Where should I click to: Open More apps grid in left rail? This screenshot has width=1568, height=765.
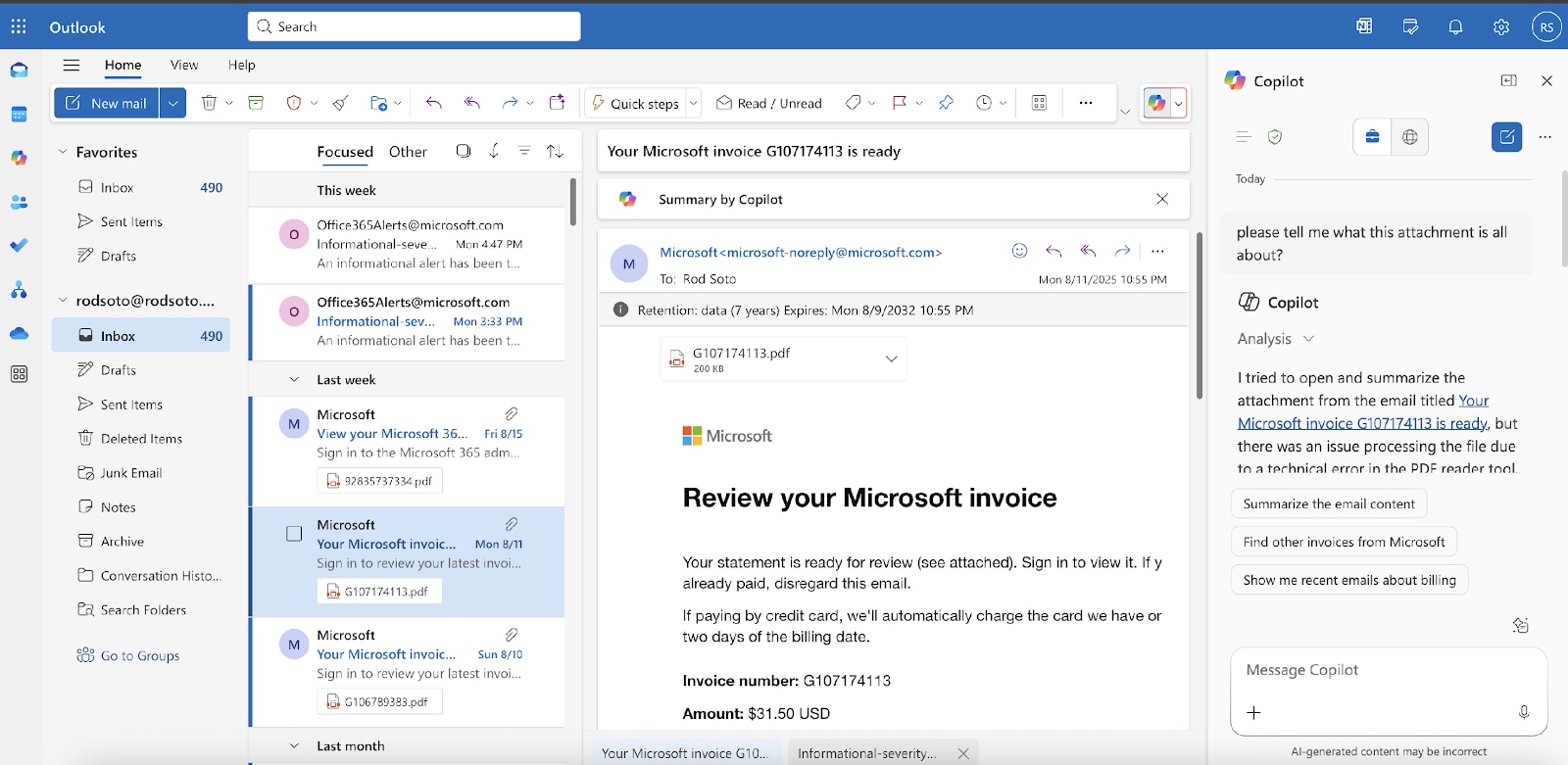pos(19,374)
